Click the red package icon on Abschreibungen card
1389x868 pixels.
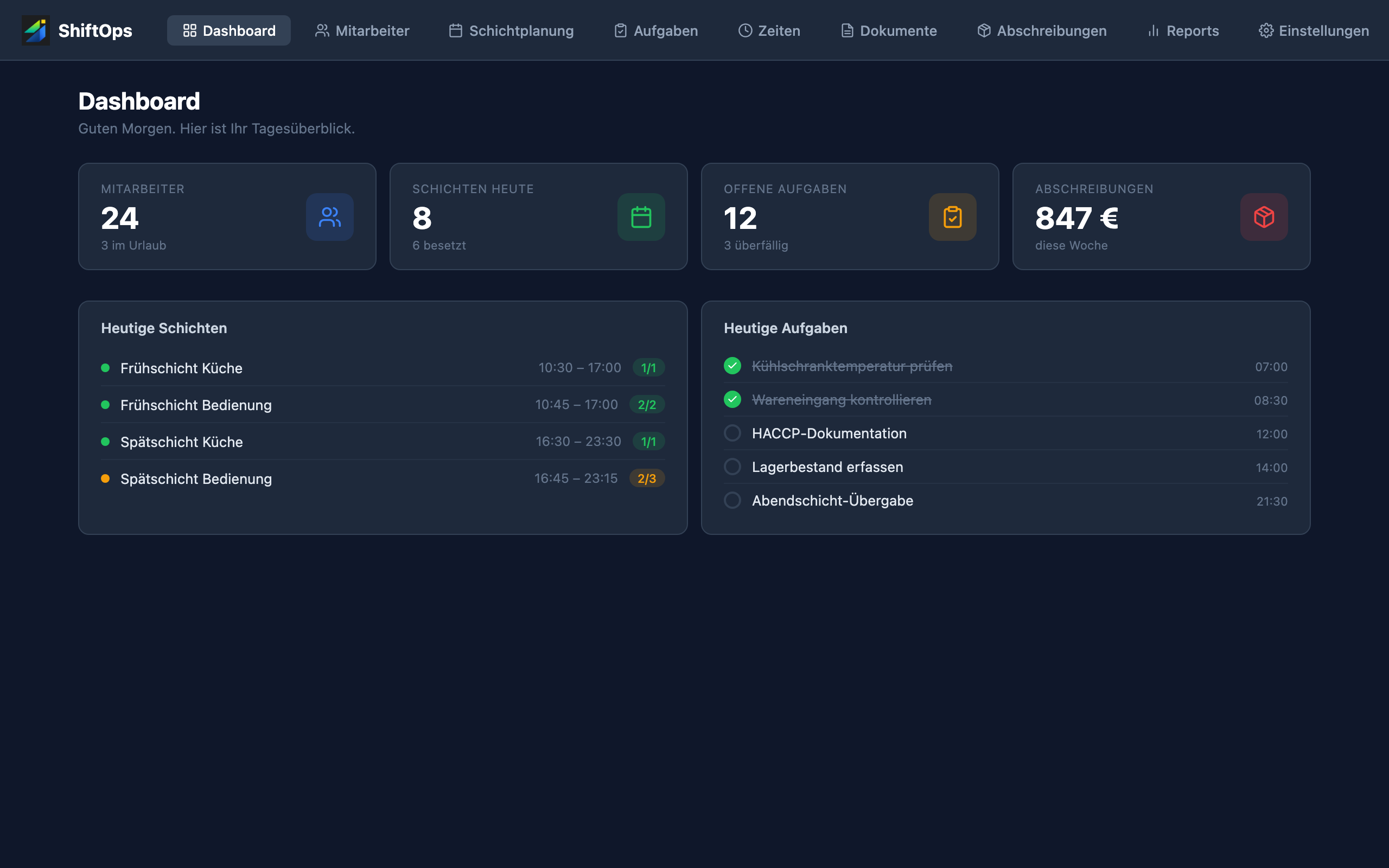click(x=1264, y=217)
